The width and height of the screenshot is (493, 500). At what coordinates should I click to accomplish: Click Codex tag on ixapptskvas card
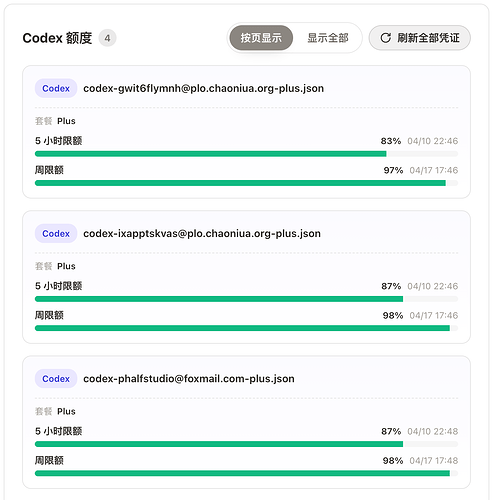pos(56,233)
